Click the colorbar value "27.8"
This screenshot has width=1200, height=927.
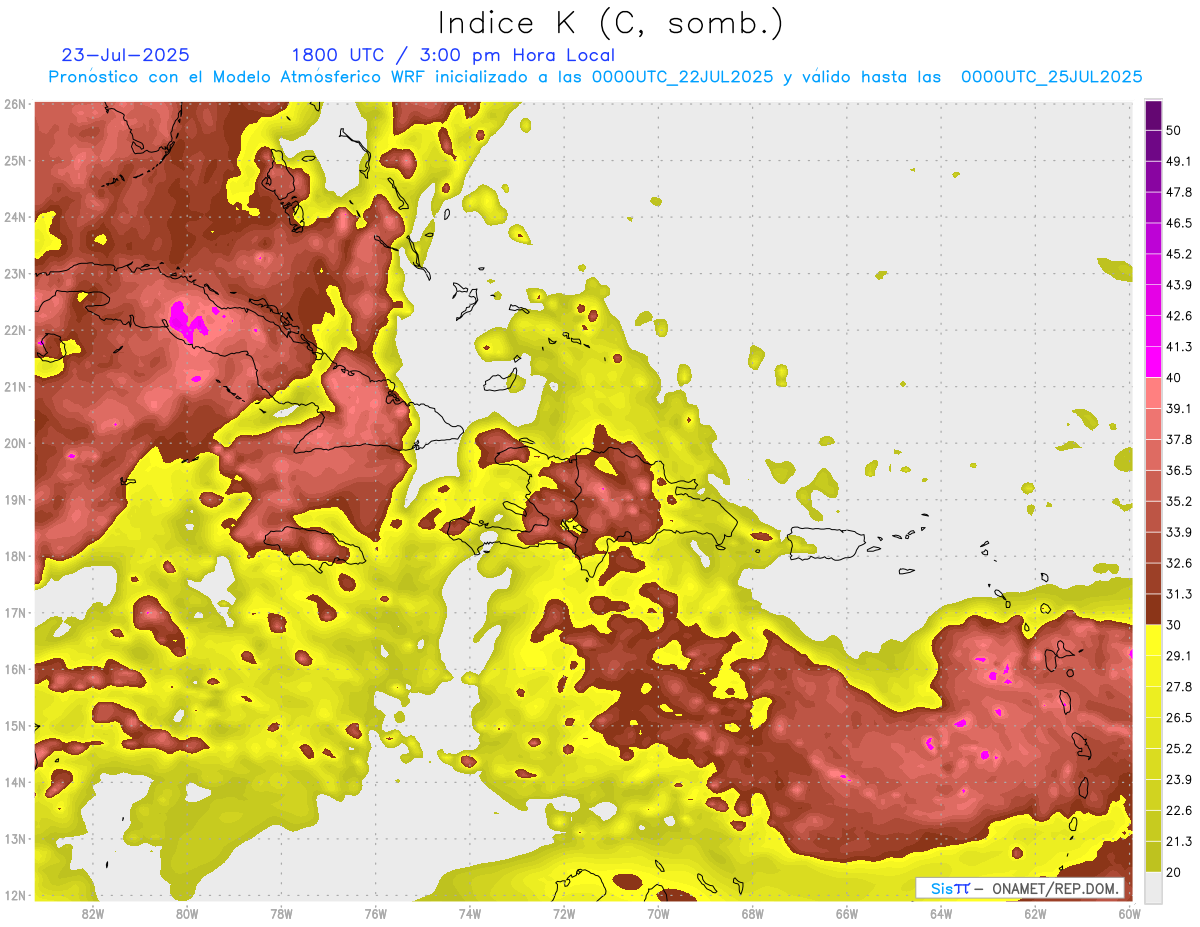point(1178,686)
